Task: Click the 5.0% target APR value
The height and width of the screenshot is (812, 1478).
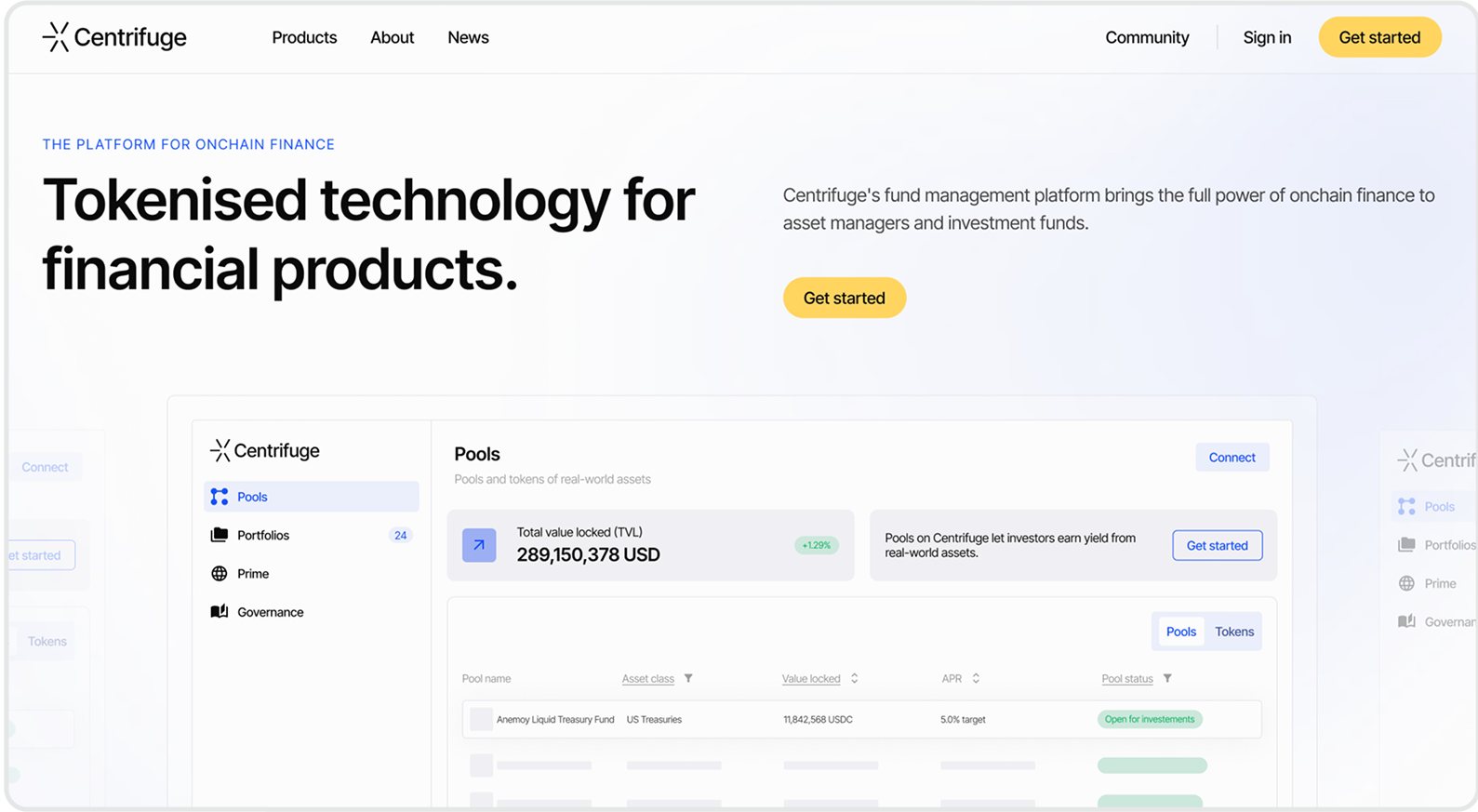Action: pyautogui.click(x=963, y=720)
